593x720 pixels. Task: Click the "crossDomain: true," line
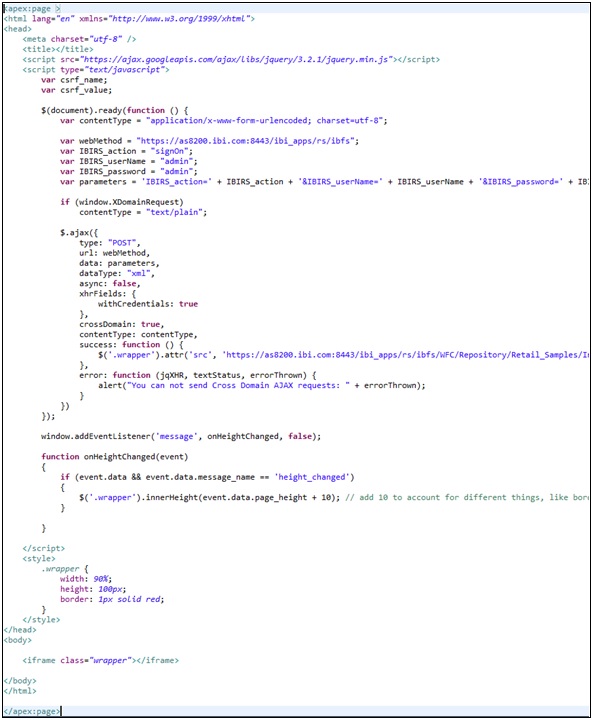click(x=121, y=324)
